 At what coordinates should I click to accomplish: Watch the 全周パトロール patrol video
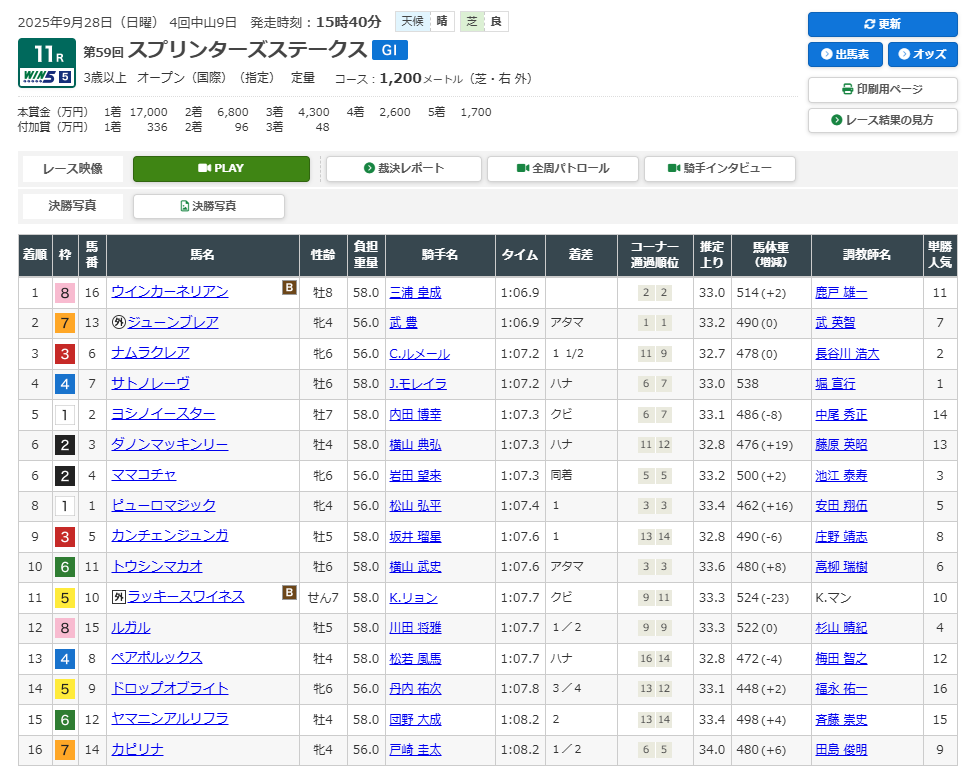pos(562,168)
